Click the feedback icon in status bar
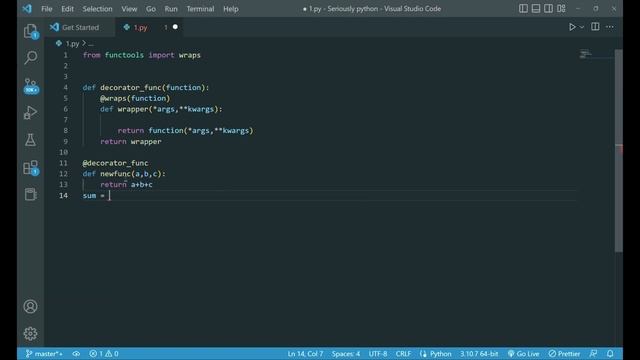This screenshot has height=360, width=640. tap(593, 353)
